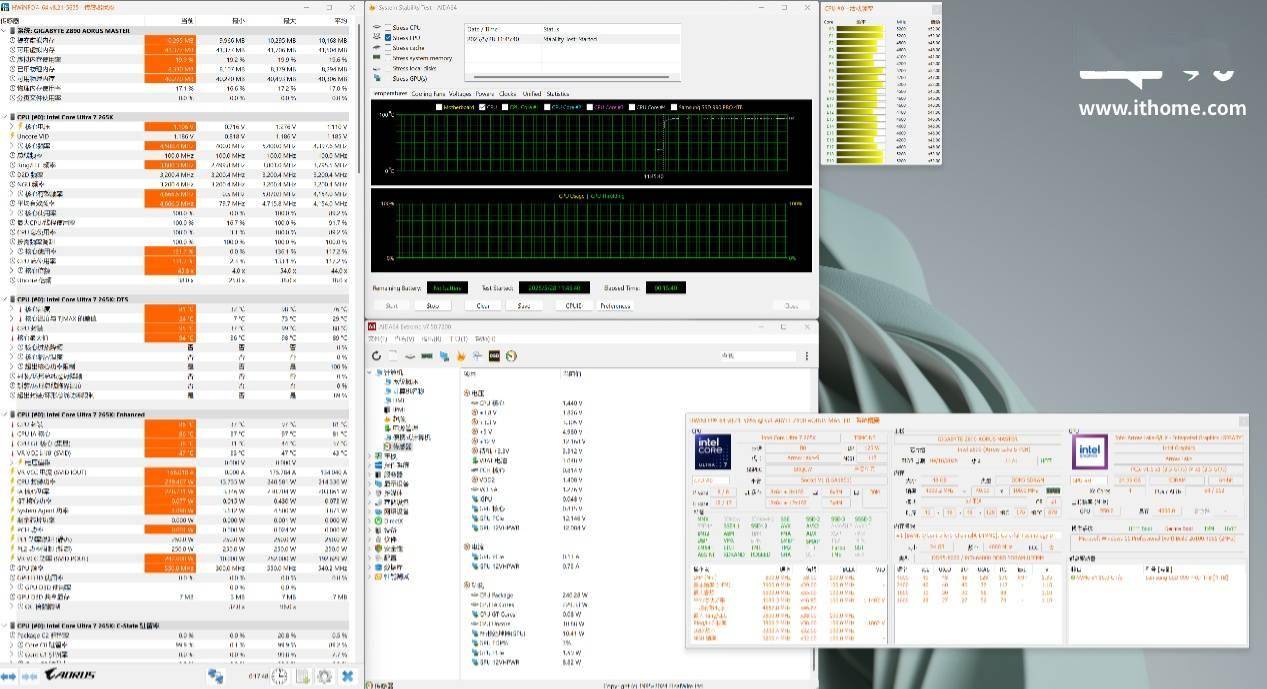Click the refresh icon in AIDA64 Extreme toolbar

click(376, 356)
